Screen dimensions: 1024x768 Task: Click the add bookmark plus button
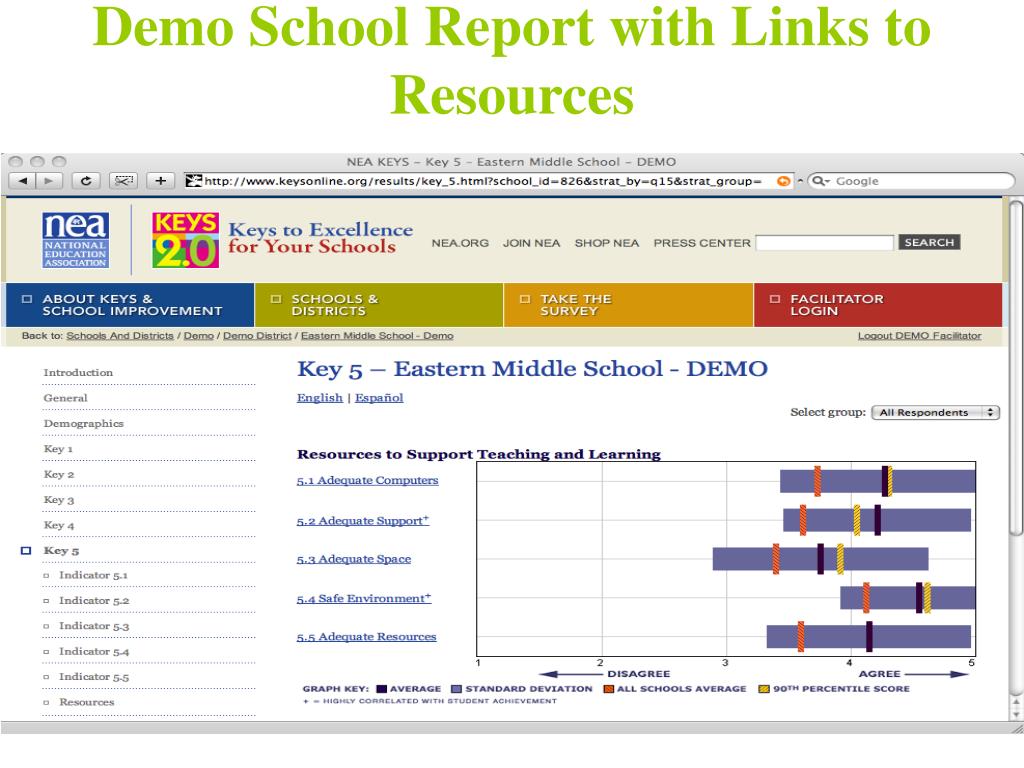click(x=161, y=181)
